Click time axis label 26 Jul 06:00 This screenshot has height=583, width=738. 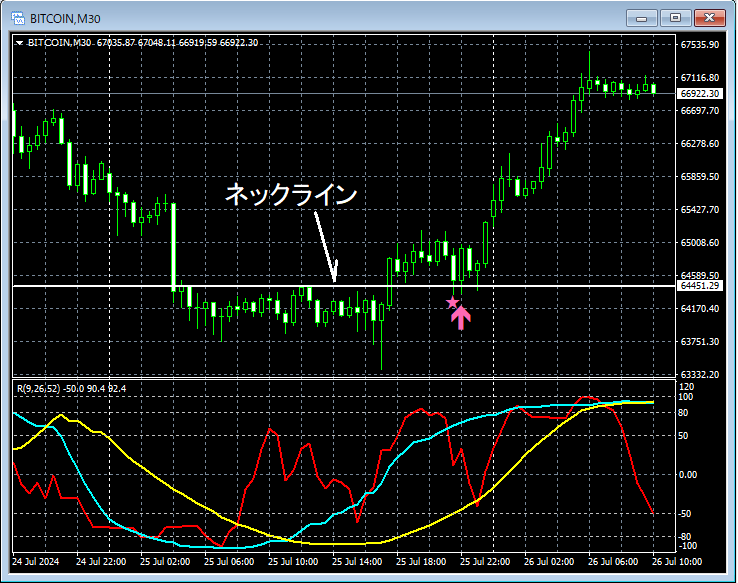[613, 562]
